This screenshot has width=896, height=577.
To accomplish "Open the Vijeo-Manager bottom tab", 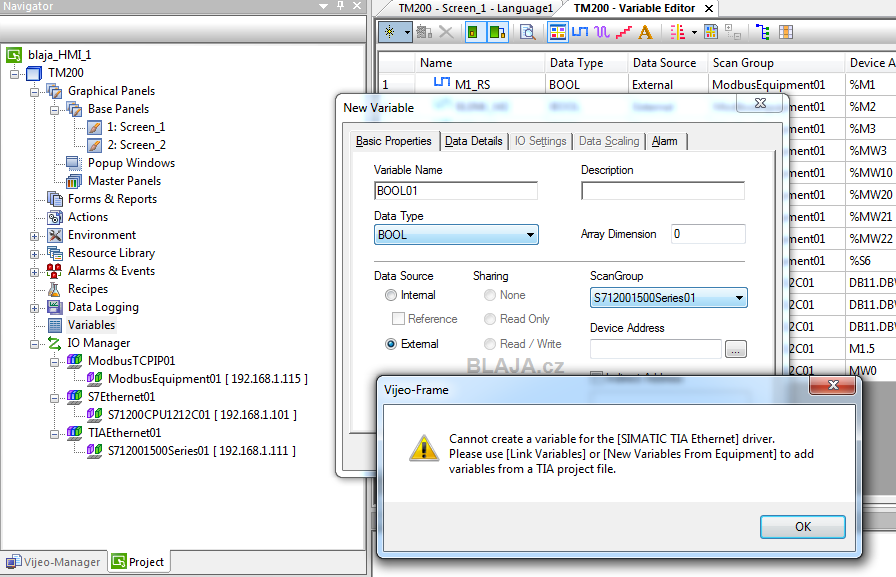I will (x=54, y=562).
